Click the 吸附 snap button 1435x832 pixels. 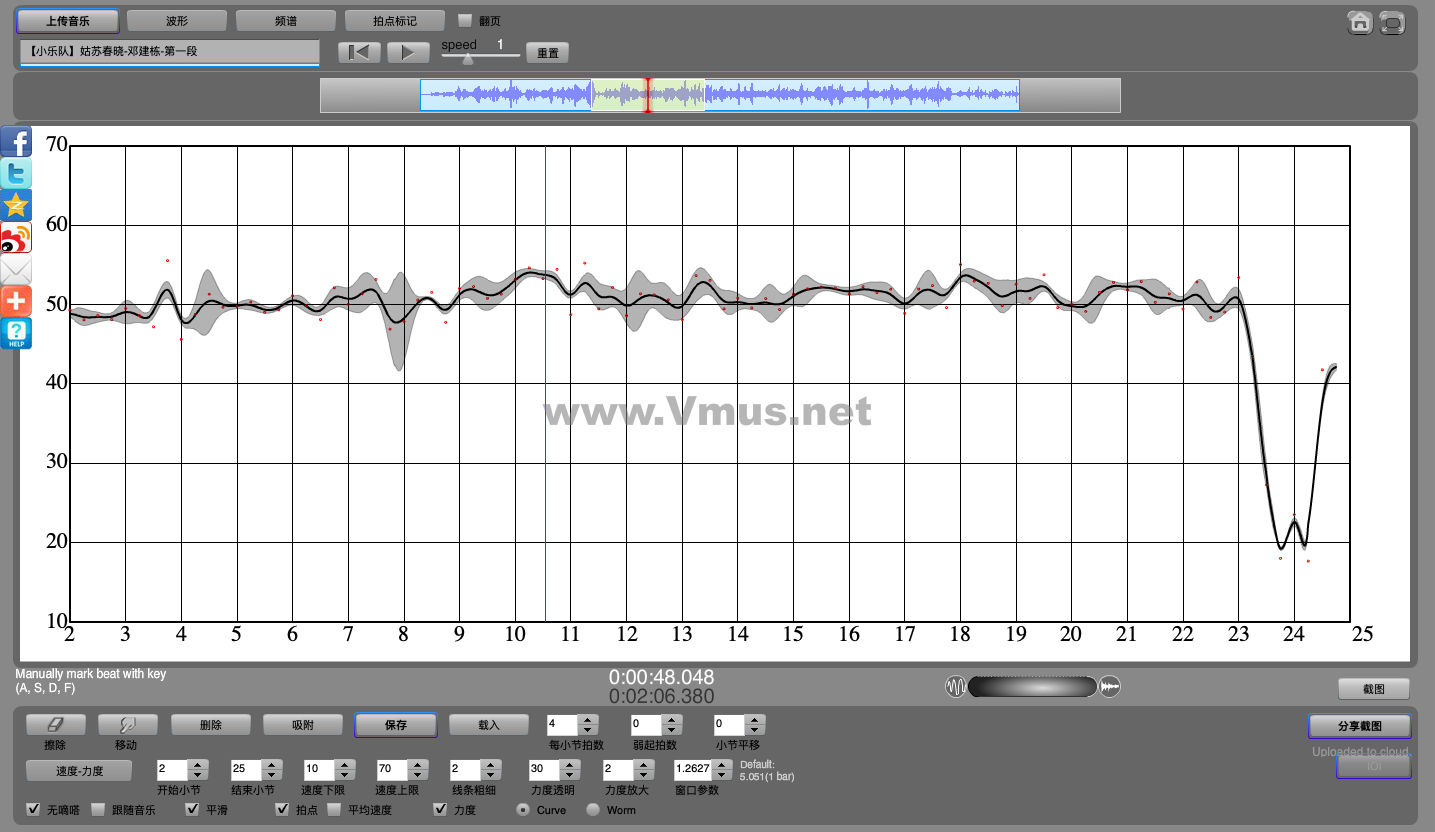303,725
